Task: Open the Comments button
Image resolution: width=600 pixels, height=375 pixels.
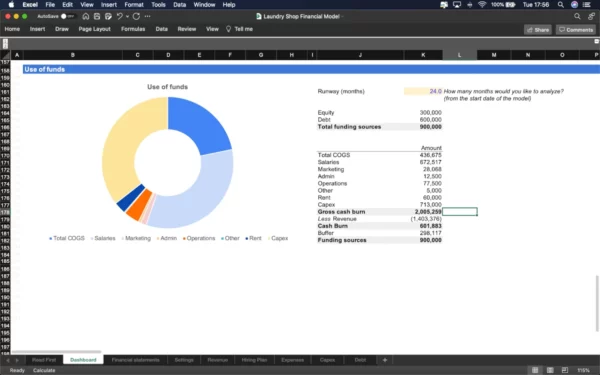Action: tap(576, 30)
